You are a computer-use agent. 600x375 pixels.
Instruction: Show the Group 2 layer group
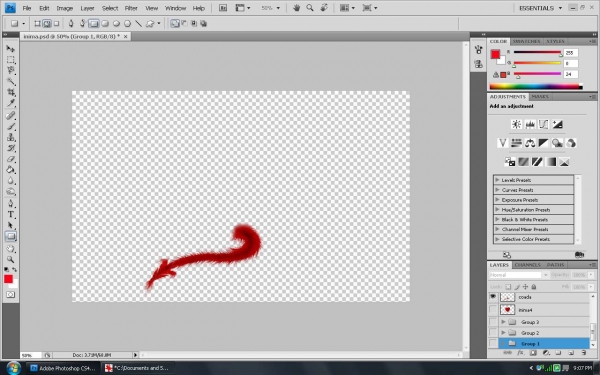click(493, 333)
